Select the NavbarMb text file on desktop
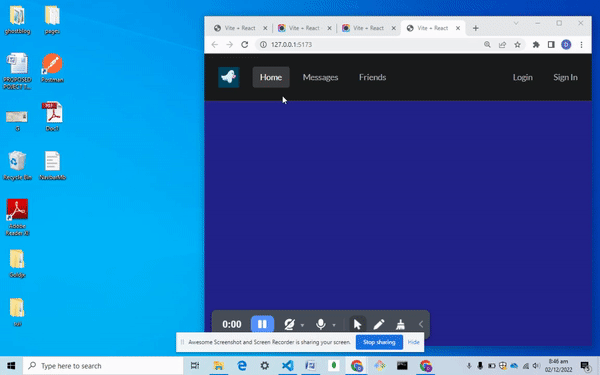600x375 pixels. (x=52, y=166)
